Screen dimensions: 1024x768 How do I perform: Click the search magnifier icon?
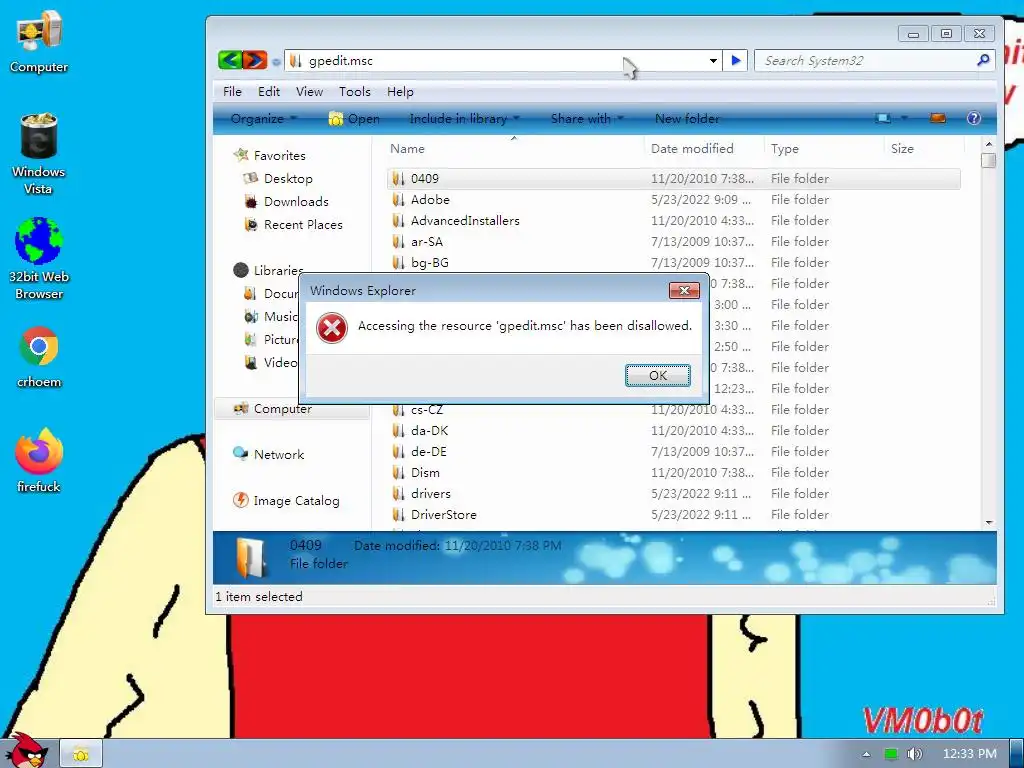click(984, 60)
